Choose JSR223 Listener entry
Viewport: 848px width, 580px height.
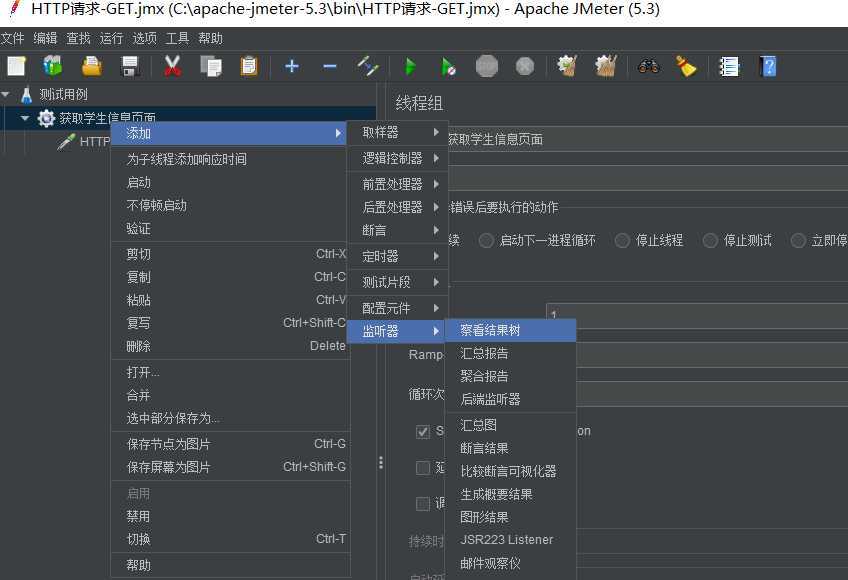point(510,540)
